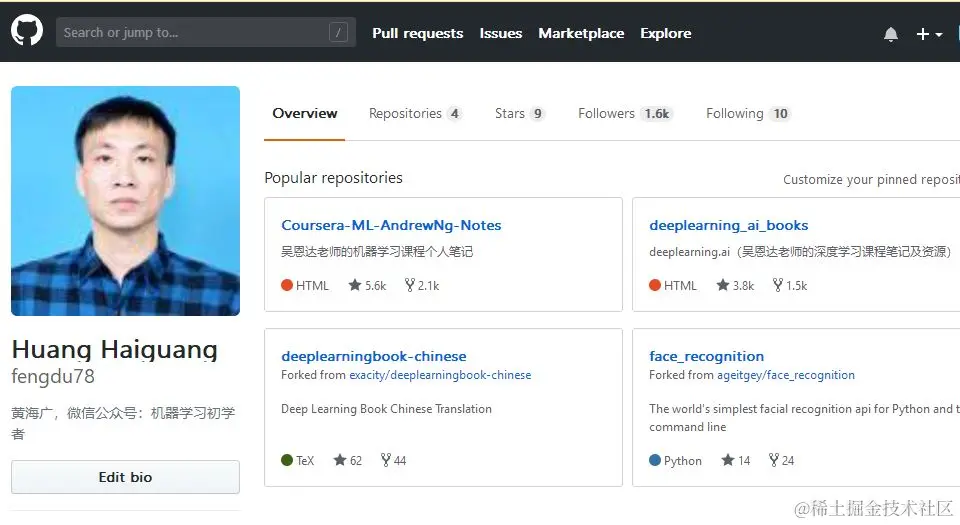This screenshot has height=525, width=960.
Task: Click star icon showing 3.8k stars
Action: click(x=722, y=285)
